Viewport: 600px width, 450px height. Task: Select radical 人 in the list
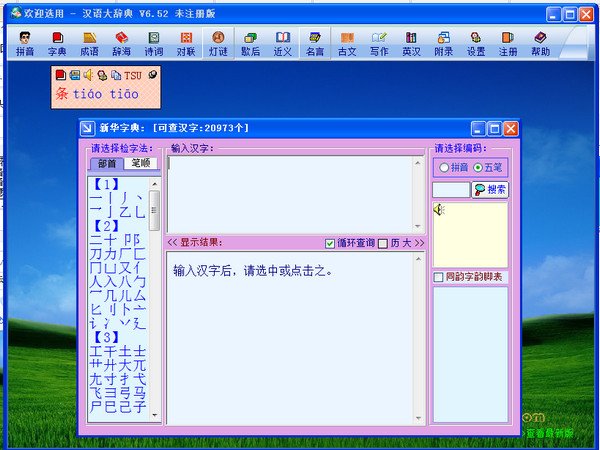click(96, 282)
